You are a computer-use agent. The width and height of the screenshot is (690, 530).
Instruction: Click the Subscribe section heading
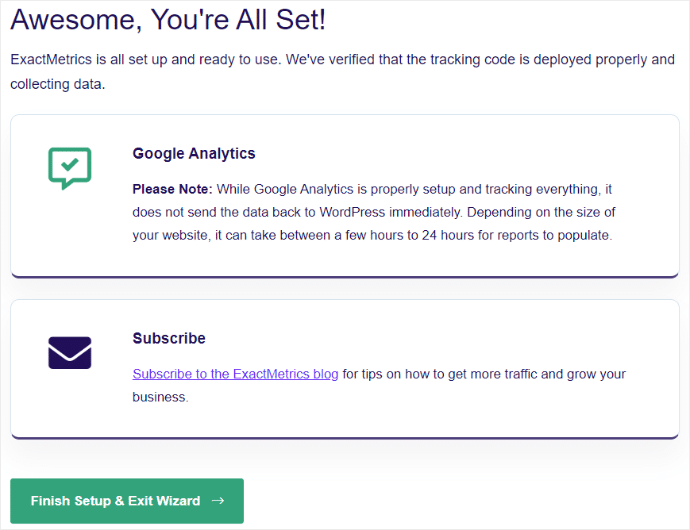pos(169,338)
